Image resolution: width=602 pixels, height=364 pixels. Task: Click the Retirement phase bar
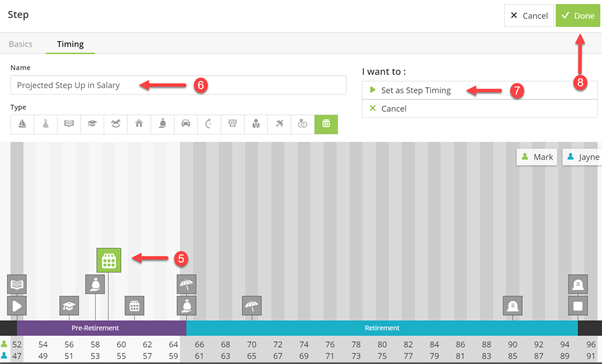pyautogui.click(x=382, y=328)
